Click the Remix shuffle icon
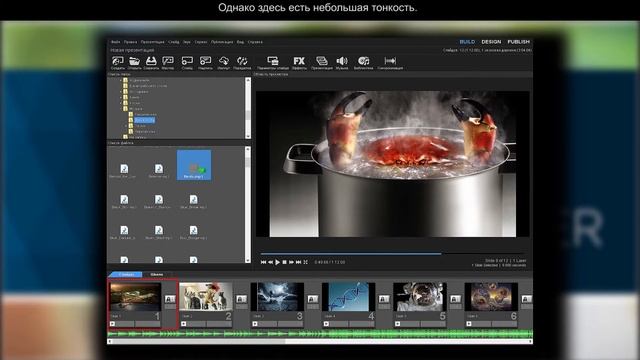This screenshot has height=360, width=640. tap(242, 61)
